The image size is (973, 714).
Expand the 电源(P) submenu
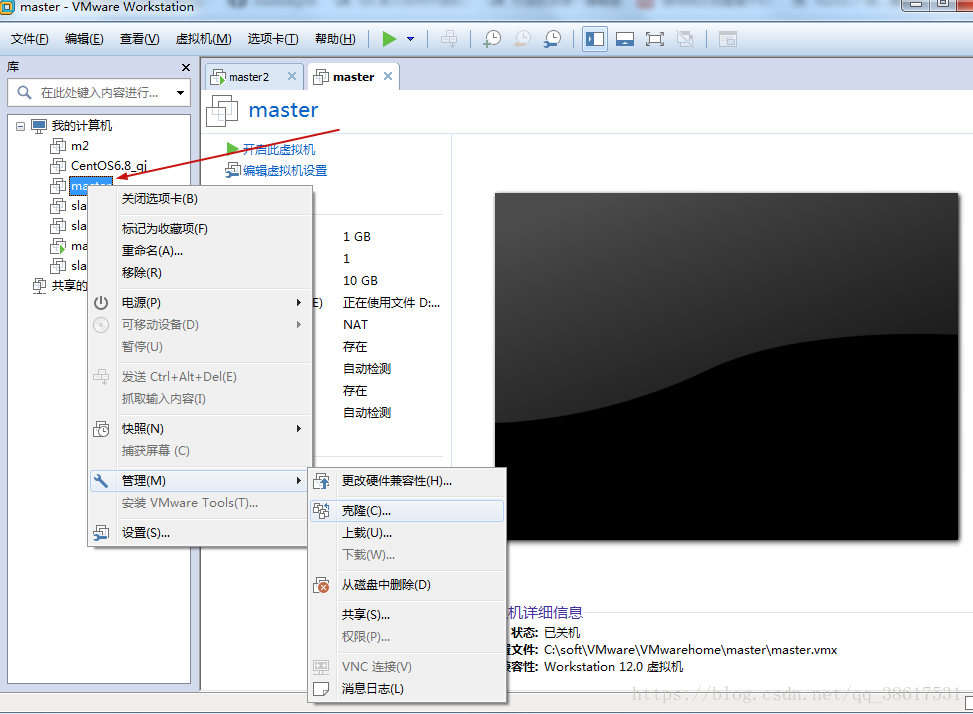199,303
